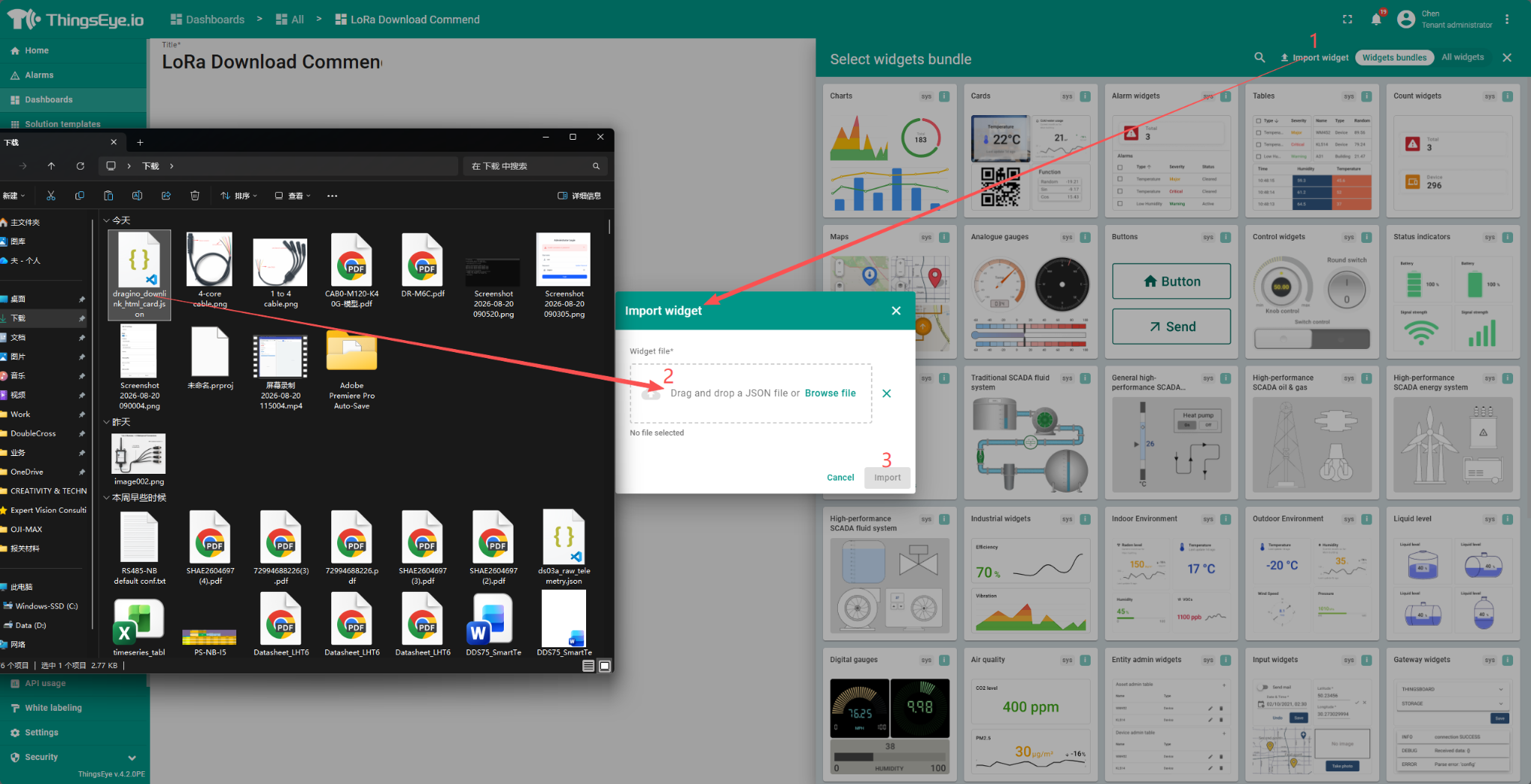The image size is (1531, 784).
Task: Refresh the File Explorer folder
Action: click(80, 166)
